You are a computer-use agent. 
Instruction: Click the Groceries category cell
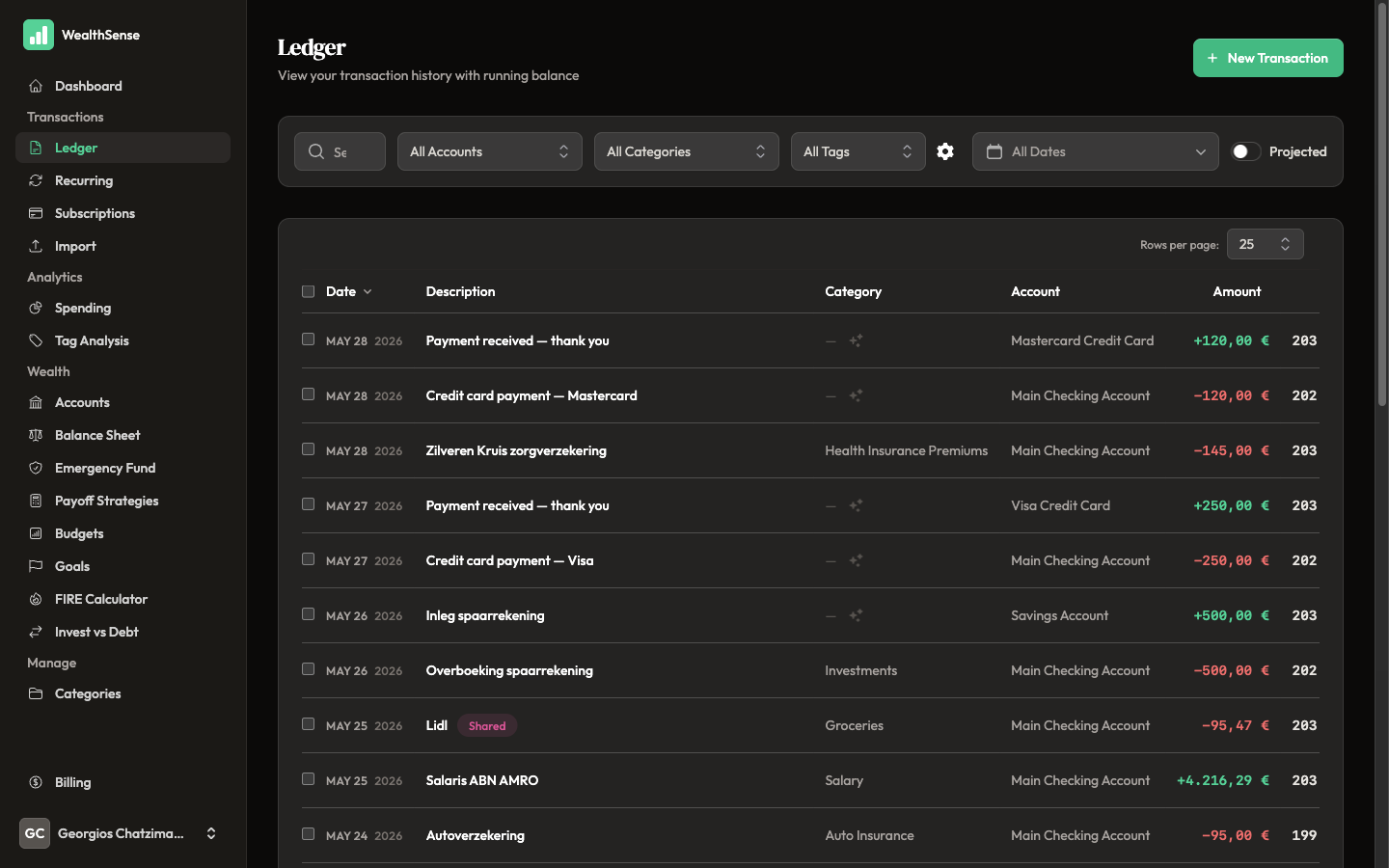click(854, 725)
